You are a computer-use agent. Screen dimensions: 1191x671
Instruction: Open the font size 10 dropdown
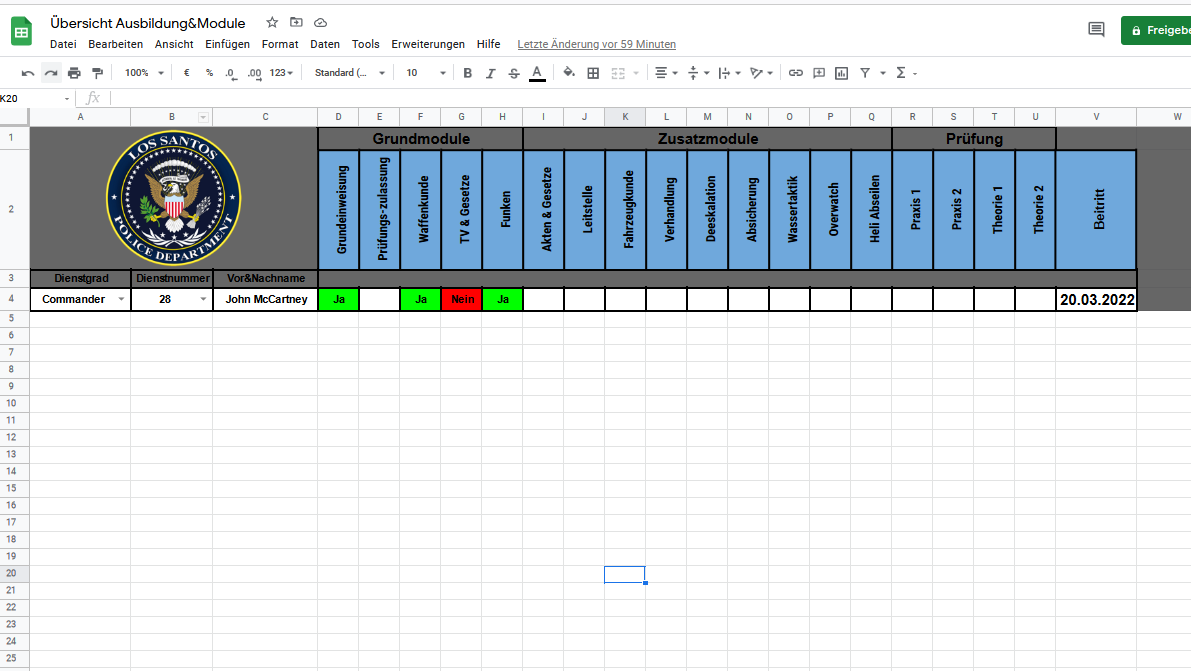[425, 73]
